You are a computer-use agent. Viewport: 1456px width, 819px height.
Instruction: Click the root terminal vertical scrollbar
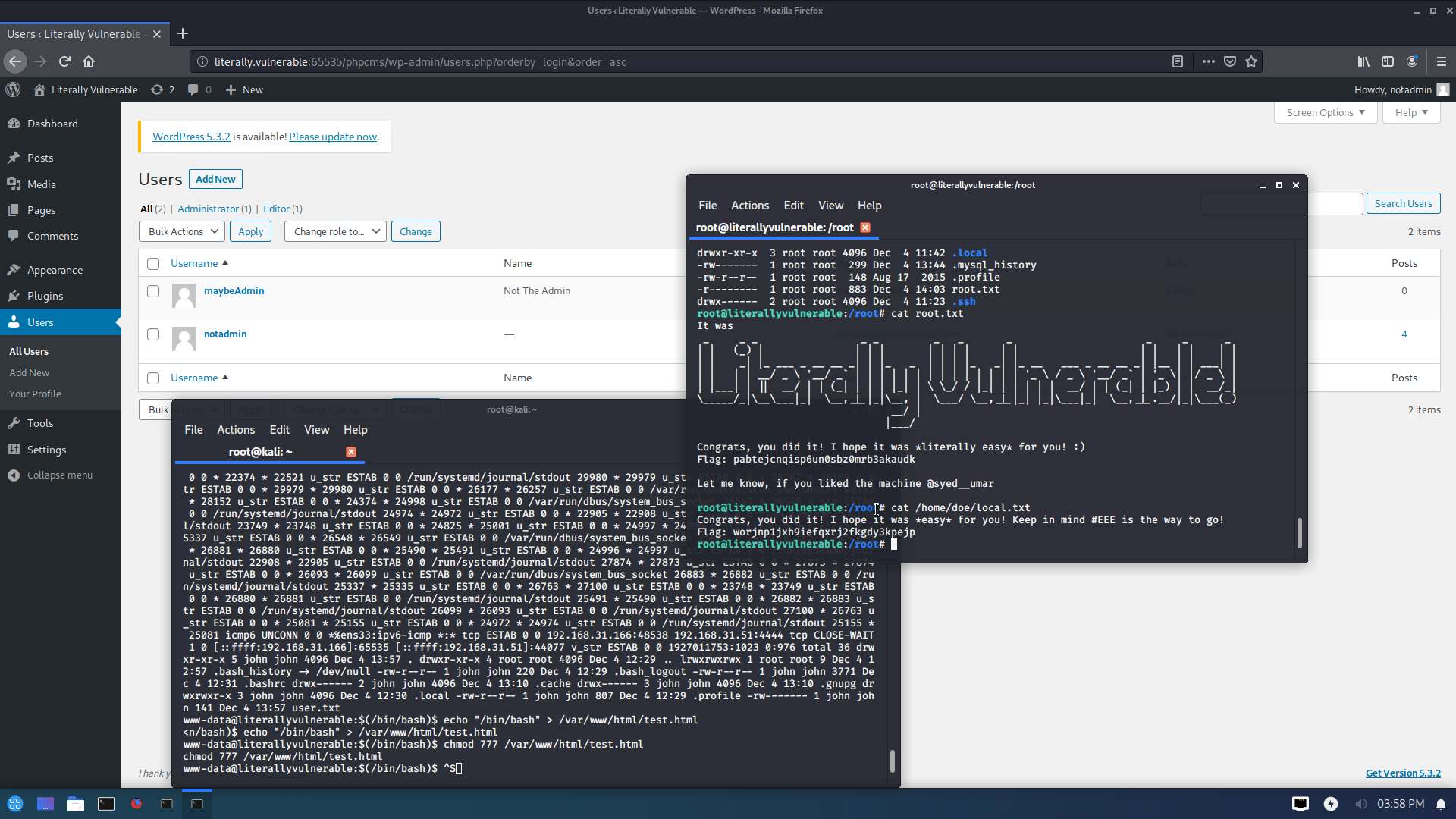(1299, 532)
